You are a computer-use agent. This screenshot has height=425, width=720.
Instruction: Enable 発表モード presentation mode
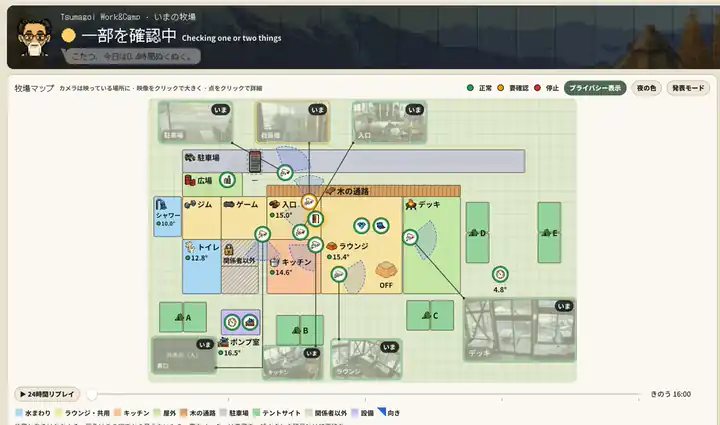click(688, 88)
